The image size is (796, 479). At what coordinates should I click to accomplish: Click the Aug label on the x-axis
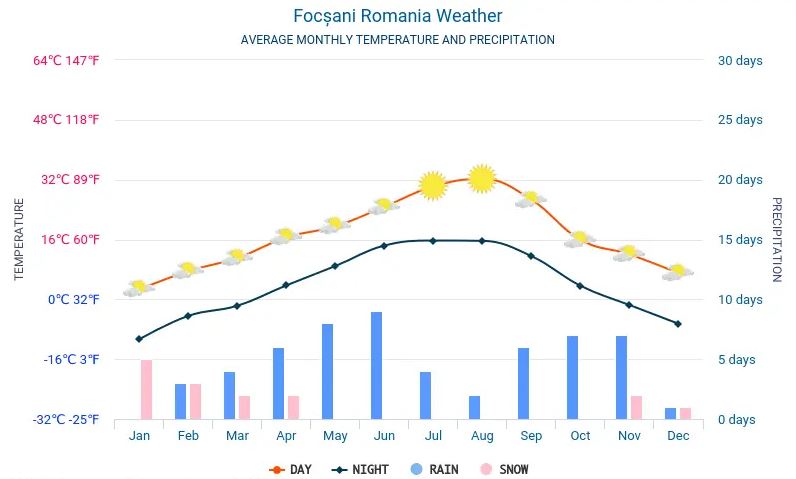point(482,436)
